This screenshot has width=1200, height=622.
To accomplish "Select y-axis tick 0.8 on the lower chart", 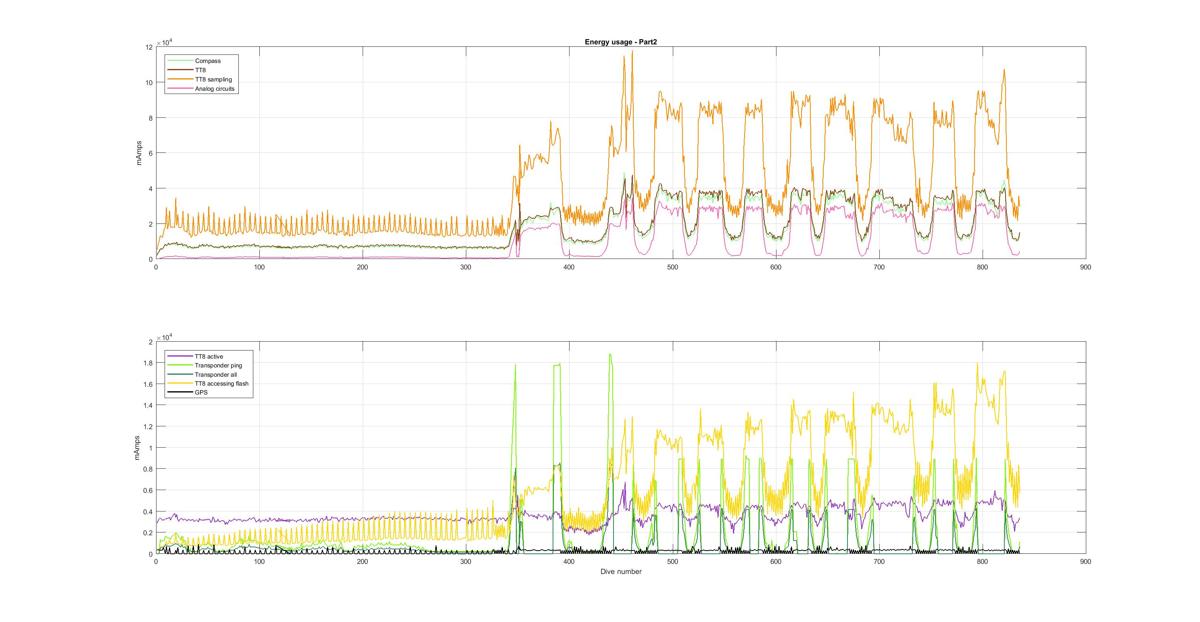I will (148, 469).
